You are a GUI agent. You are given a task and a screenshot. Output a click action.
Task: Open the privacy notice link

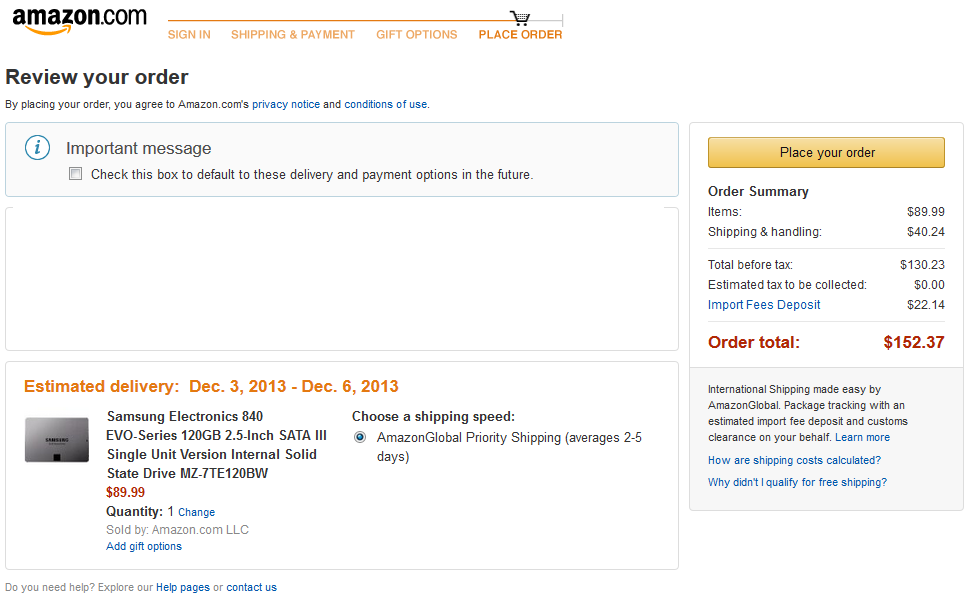(x=286, y=104)
